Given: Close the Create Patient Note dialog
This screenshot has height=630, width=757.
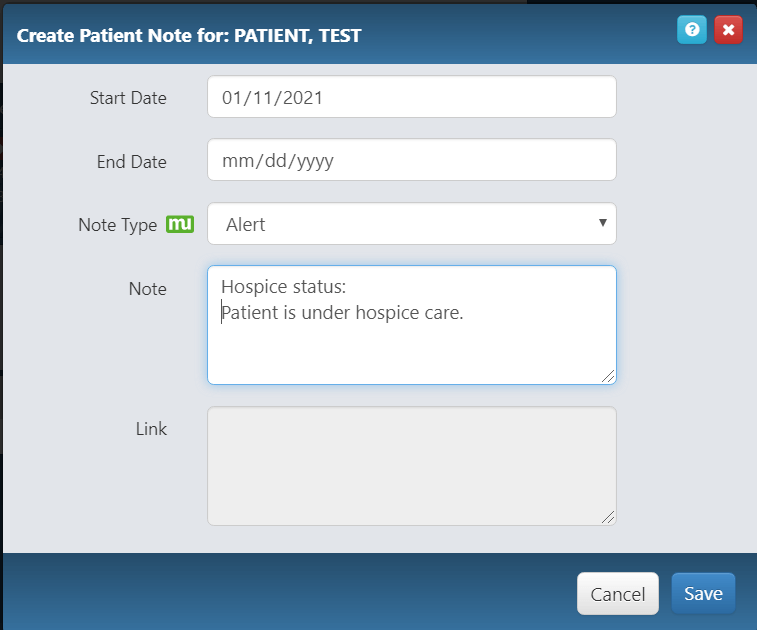Looking at the screenshot, I should click(729, 30).
